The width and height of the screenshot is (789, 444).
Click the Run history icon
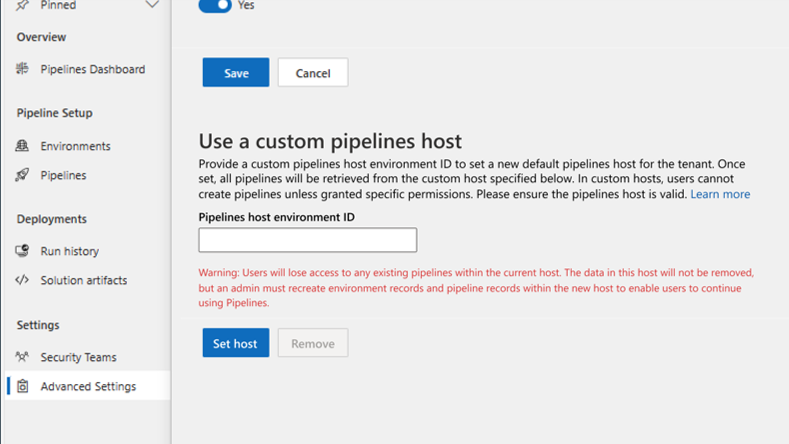click(22, 251)
